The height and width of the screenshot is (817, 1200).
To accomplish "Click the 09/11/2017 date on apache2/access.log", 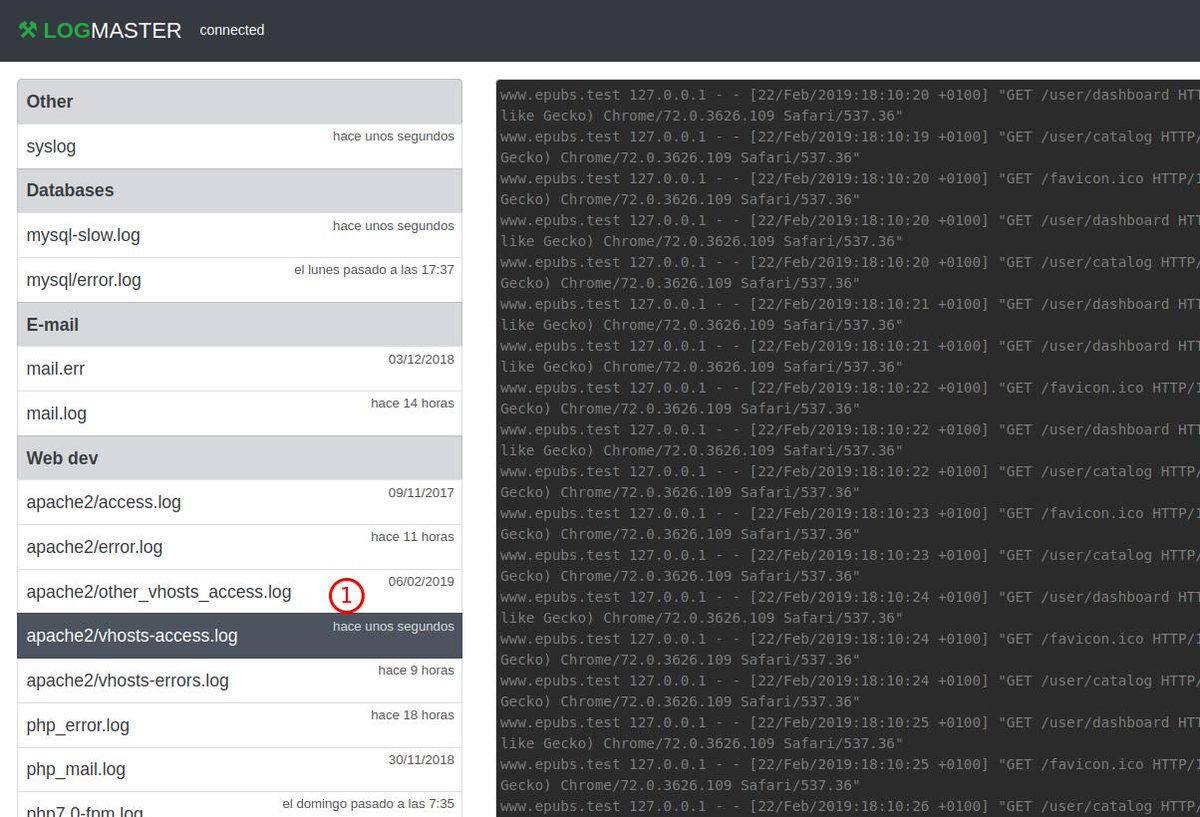I will tap(421, 492).
